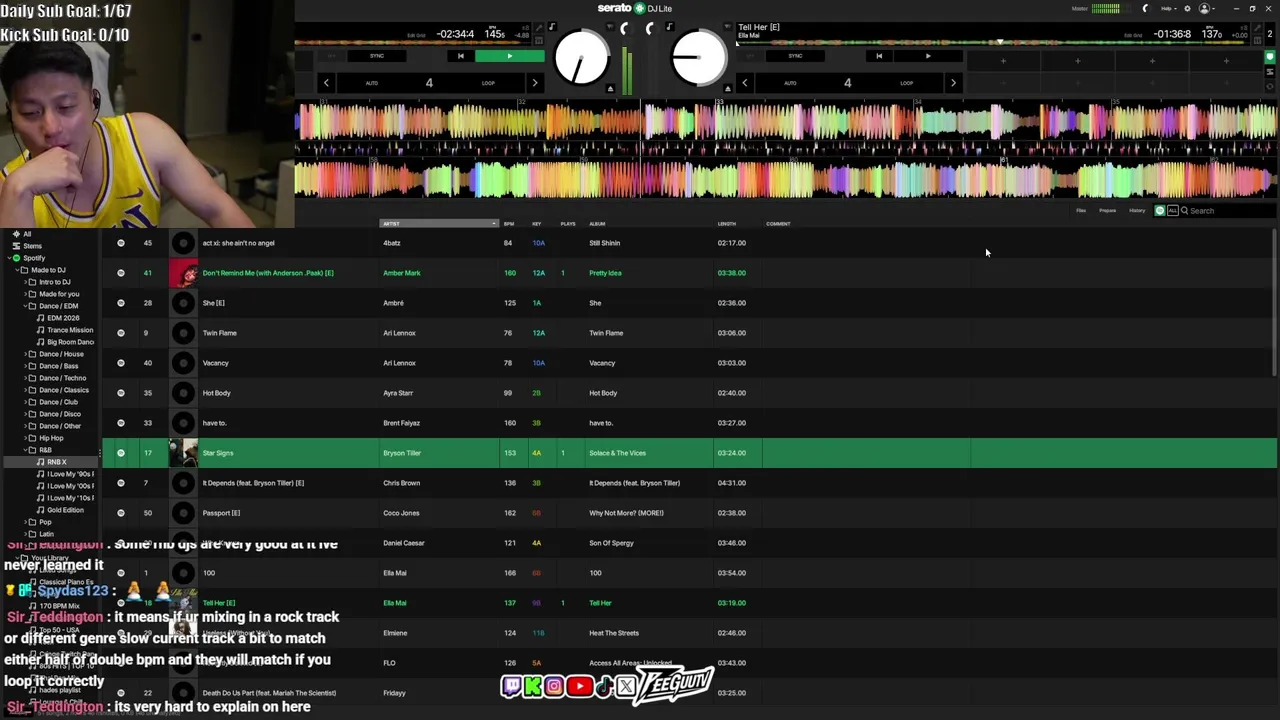Toggle the right deck auto loop

(790, 83)
